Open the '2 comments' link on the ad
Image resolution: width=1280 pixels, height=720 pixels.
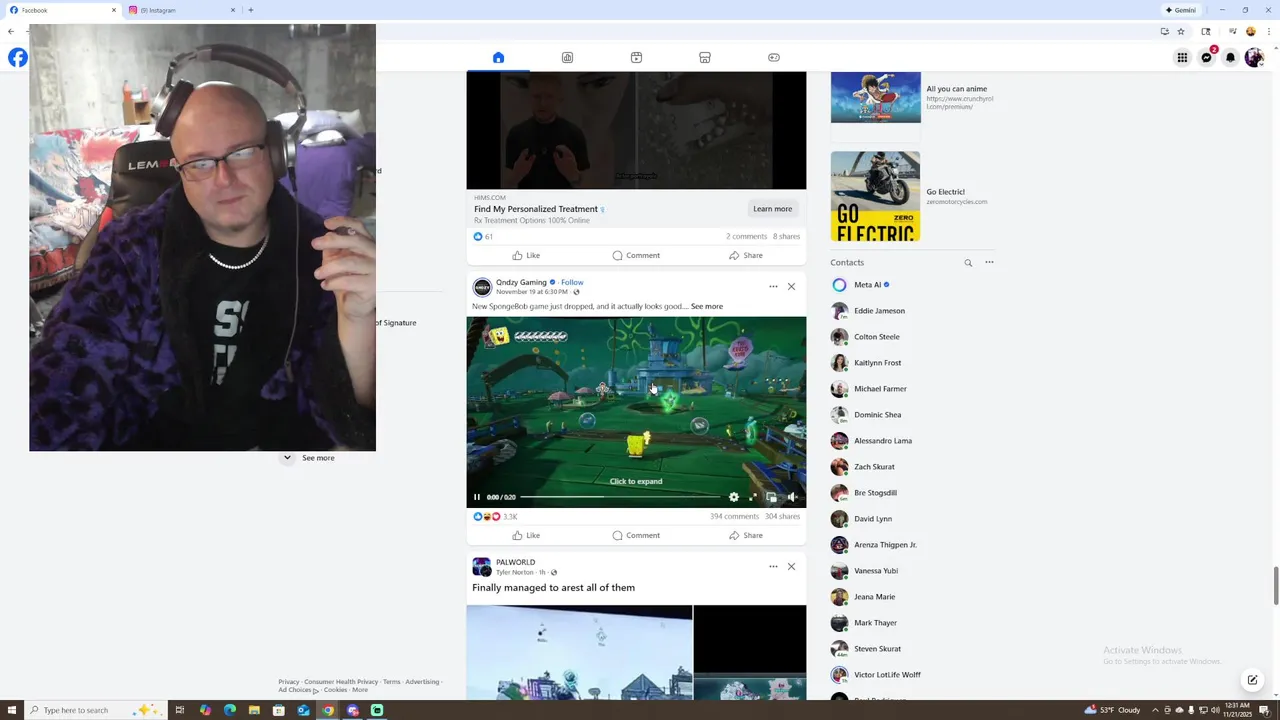point(746,236)
